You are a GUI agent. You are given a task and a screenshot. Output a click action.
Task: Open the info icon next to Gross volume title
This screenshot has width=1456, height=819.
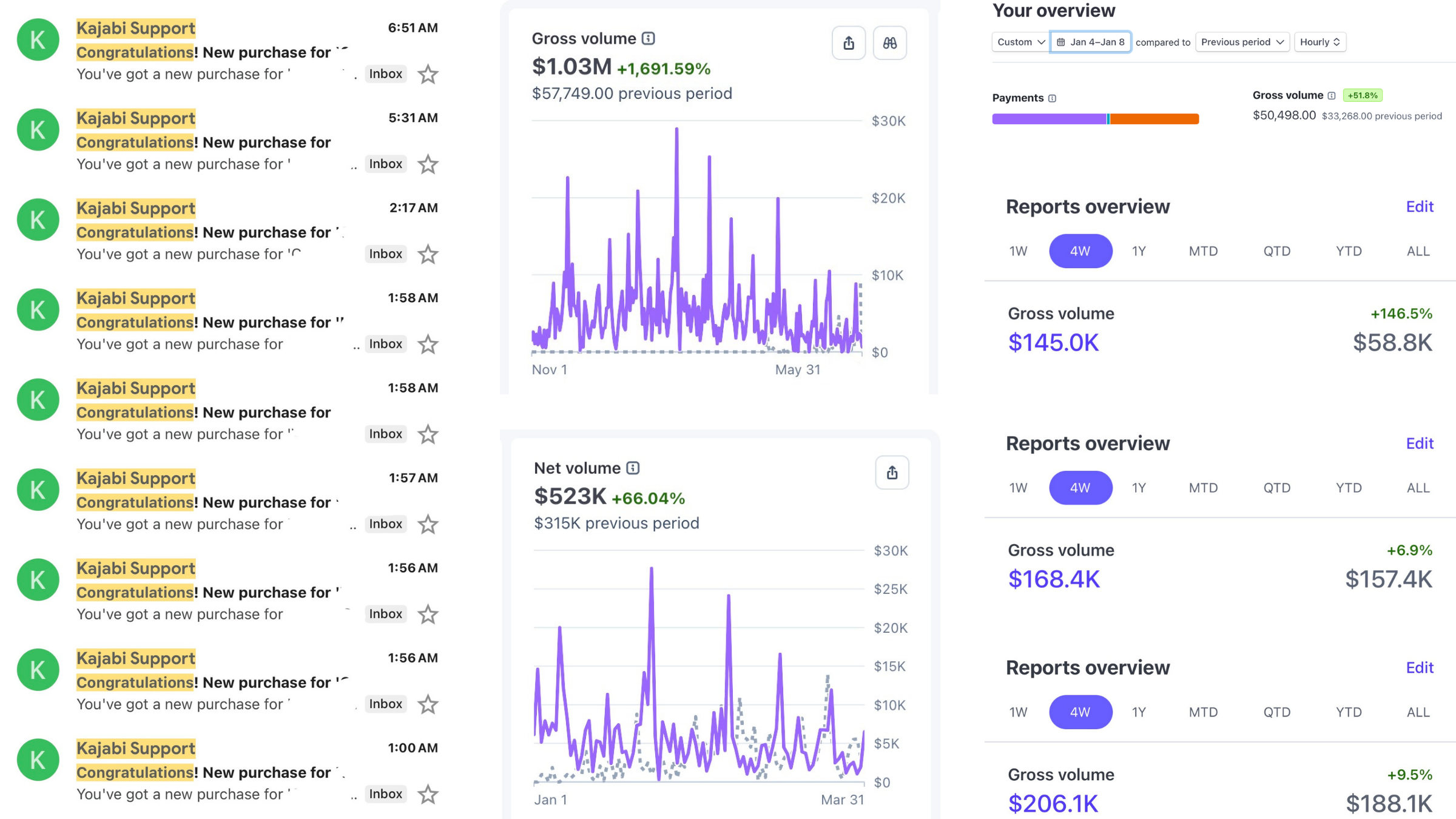649,39
